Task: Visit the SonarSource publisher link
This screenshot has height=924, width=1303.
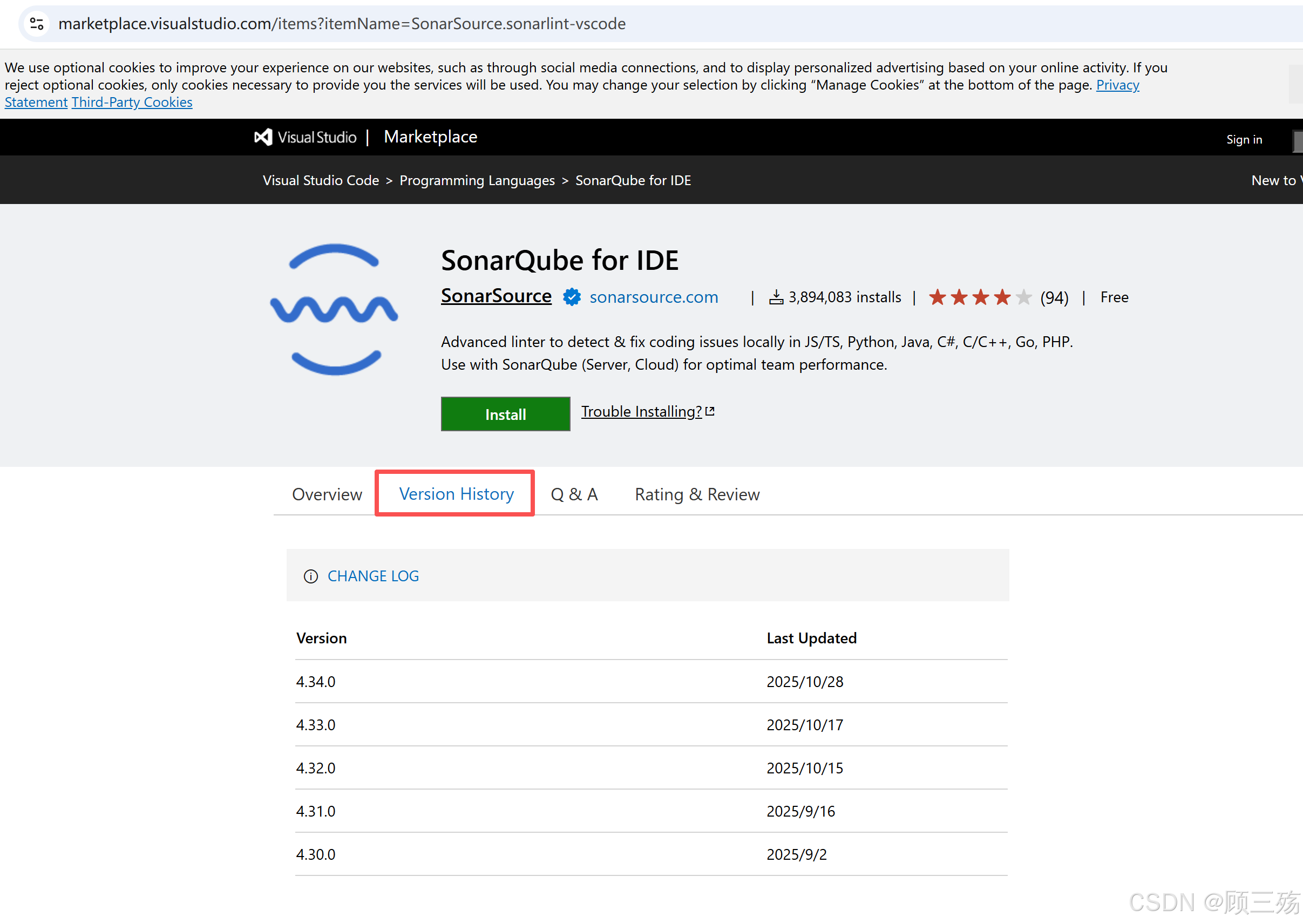Action: click(x=496, y=296)
